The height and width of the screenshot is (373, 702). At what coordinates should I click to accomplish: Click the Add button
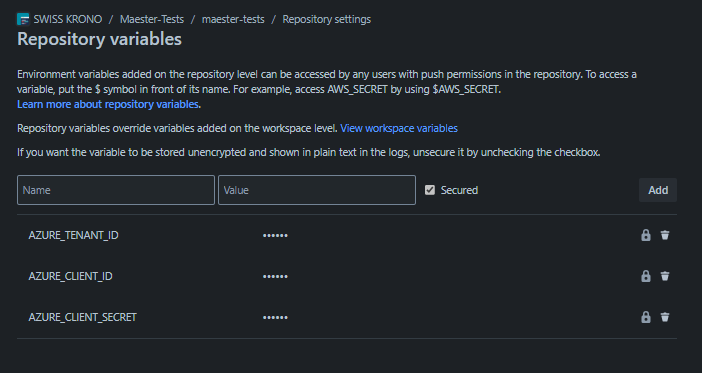coord(658,190)
